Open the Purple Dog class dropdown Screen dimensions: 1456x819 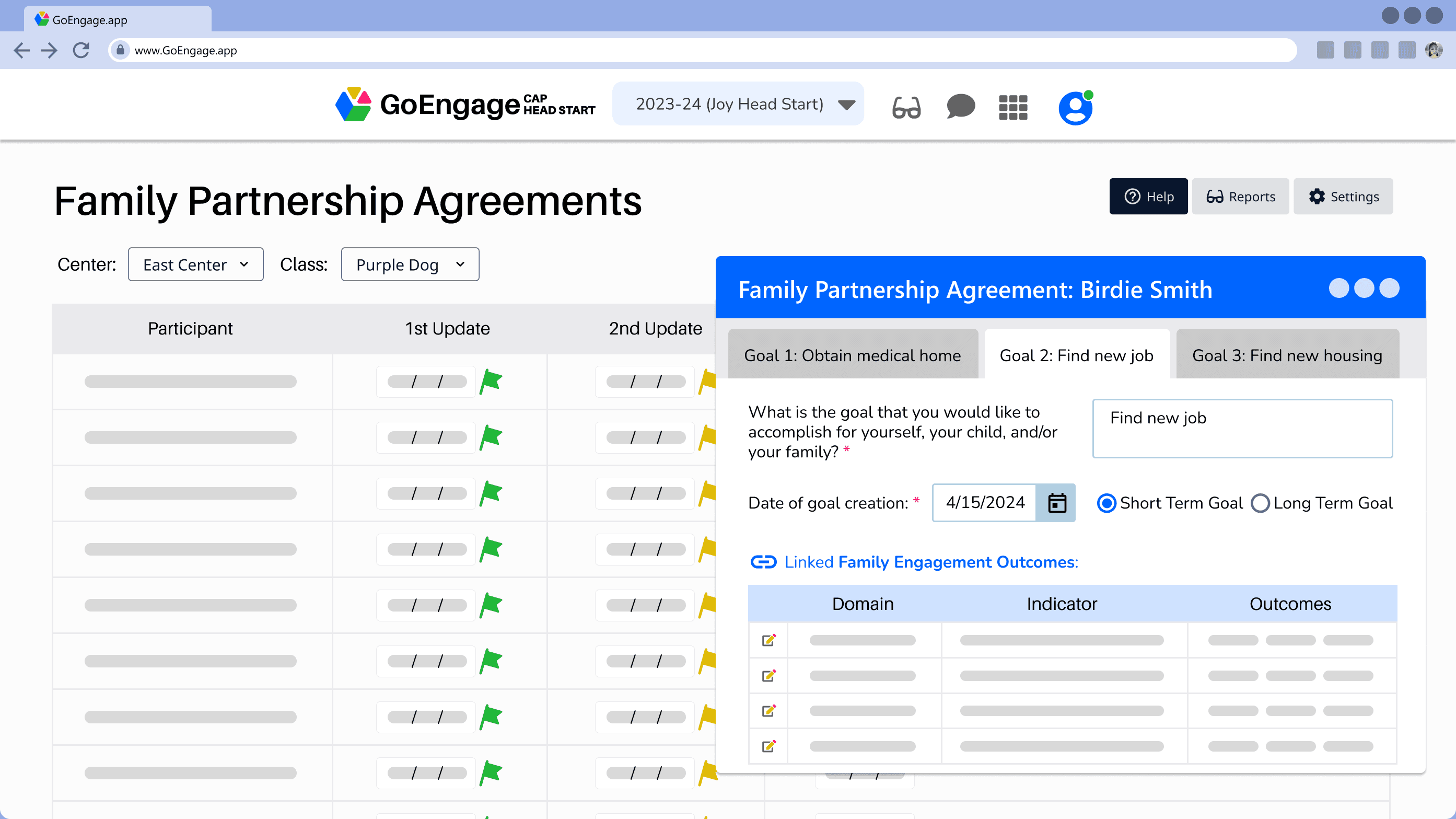tap(410, 264)
